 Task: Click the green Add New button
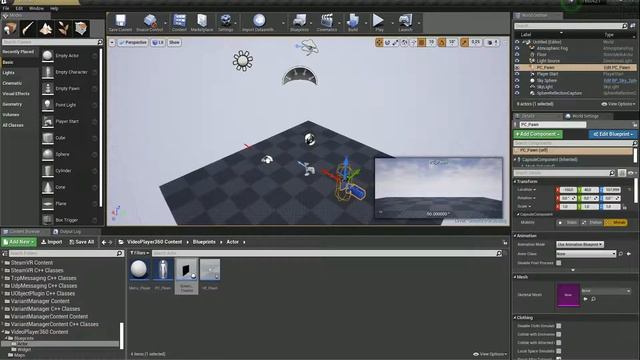19,242
